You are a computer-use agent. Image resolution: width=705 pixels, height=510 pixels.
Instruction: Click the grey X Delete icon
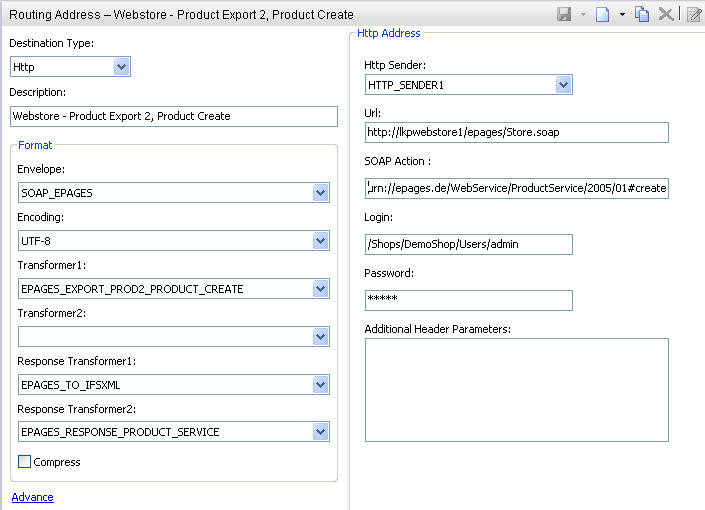666,14
